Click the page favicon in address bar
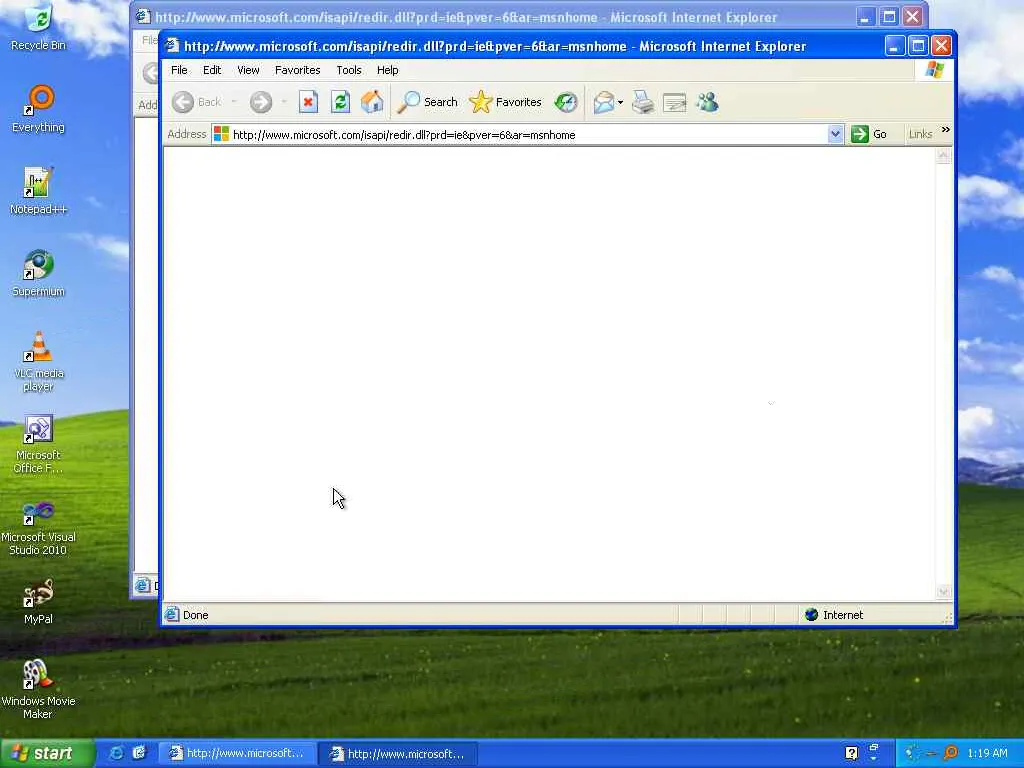 coord(221,134)
